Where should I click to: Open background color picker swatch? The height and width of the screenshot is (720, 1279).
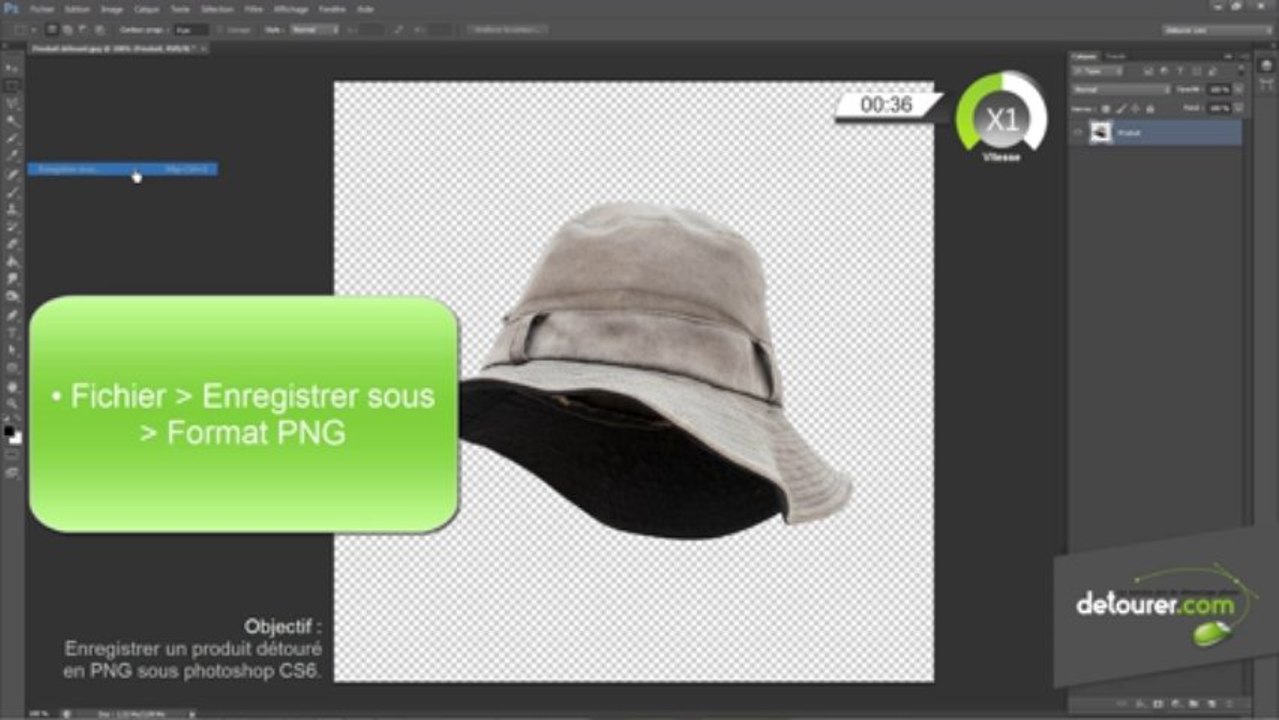click(x=17, y=440)
